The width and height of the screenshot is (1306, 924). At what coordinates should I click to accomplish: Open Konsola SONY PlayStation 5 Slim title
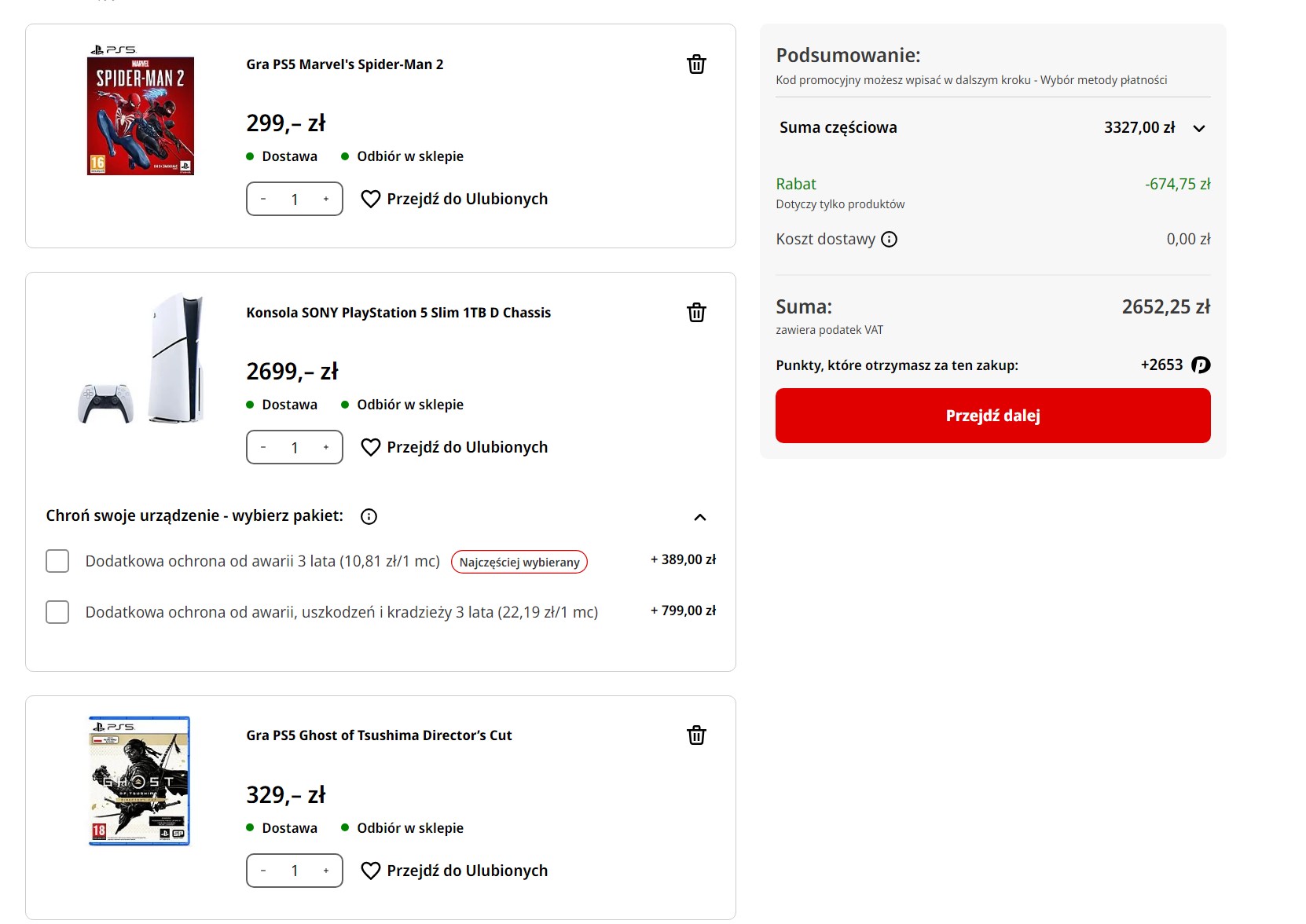pos(398,313)
